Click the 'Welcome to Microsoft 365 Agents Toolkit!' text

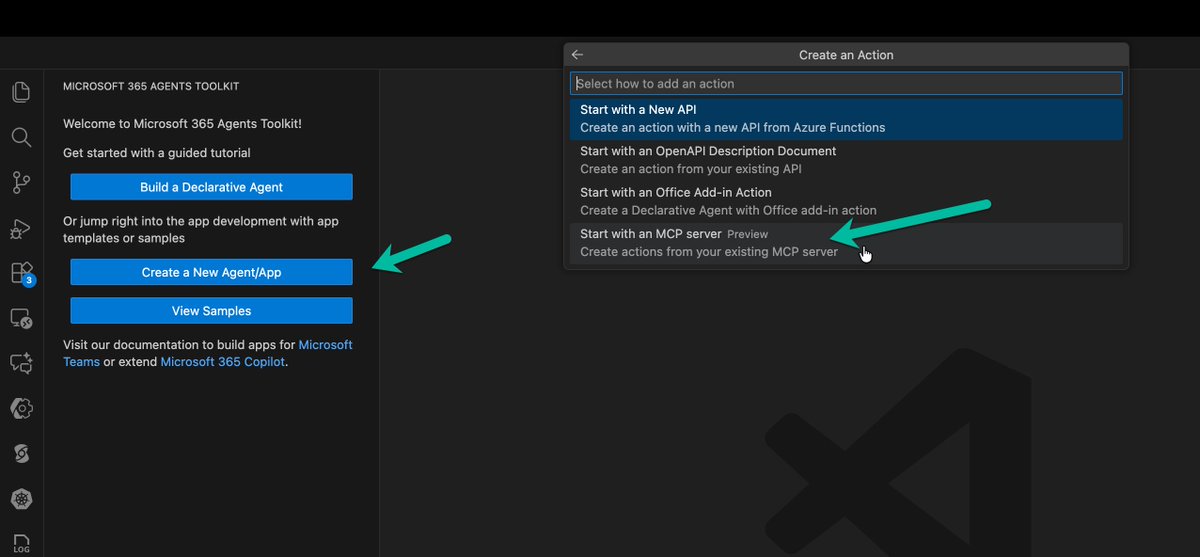point(182,124)
